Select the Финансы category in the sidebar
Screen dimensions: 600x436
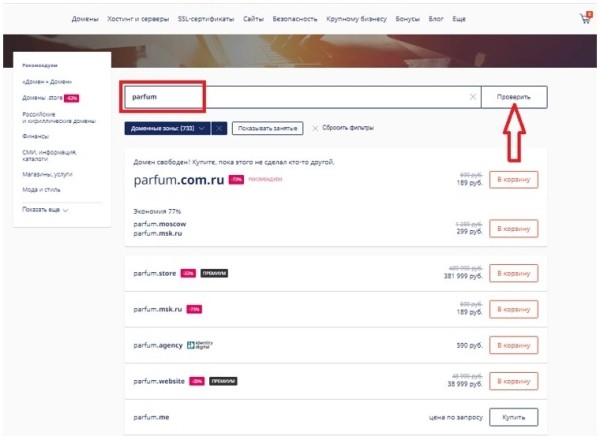36,135
